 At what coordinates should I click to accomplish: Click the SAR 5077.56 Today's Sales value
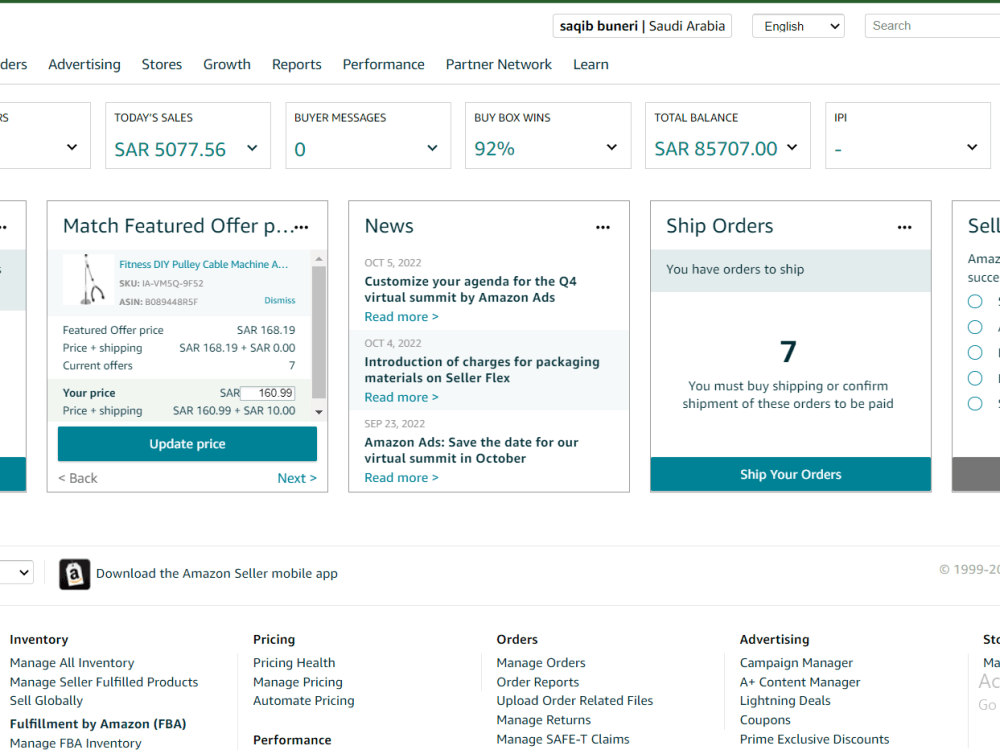(170, 149)
